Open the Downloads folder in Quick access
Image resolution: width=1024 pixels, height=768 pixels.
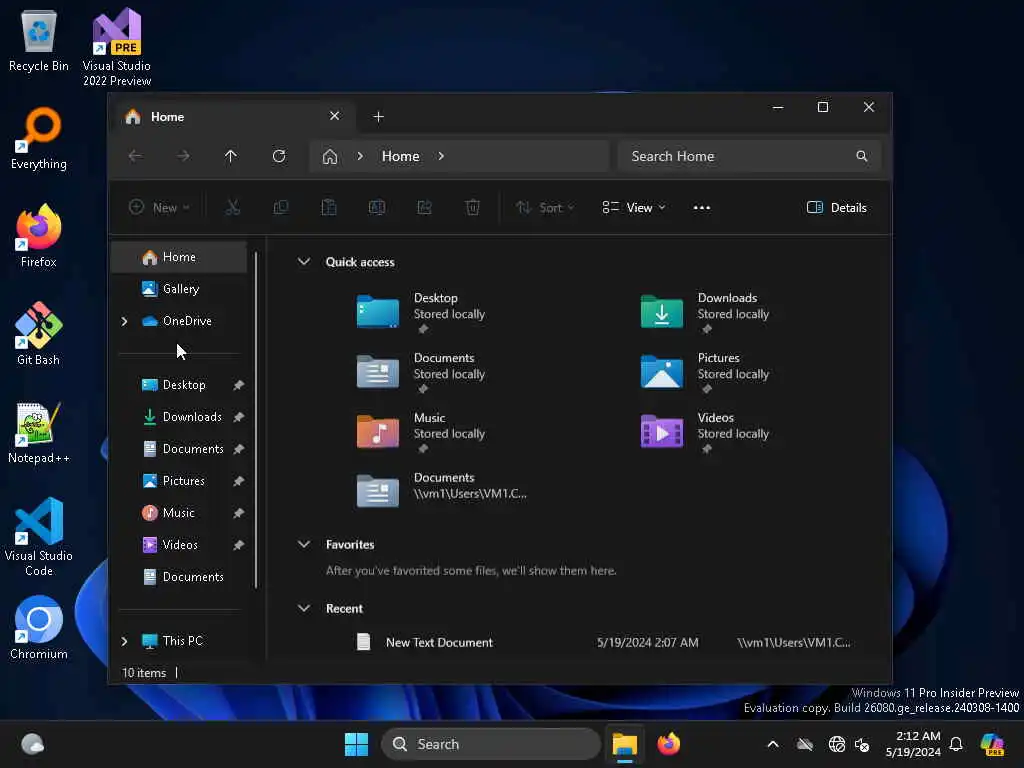(x=705, y=313)
